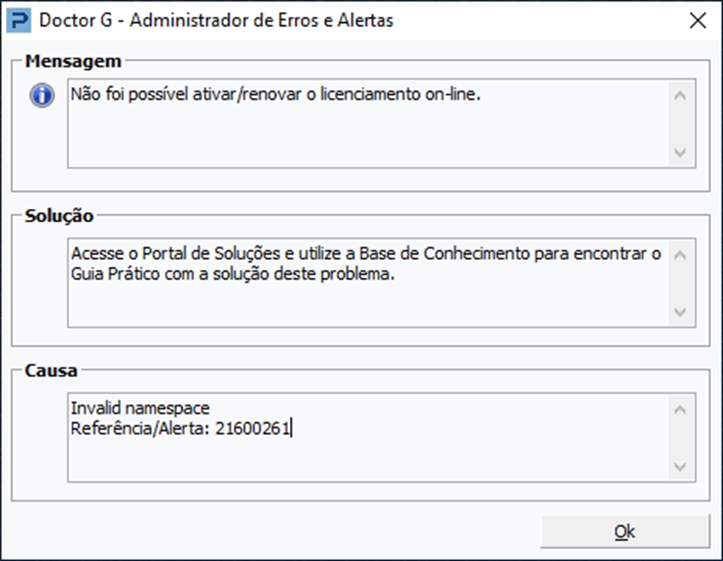This screenshot has width=723, height=561.
Task: Click the up arrow in Mensagem scrollbar
Action: point(680,96)
